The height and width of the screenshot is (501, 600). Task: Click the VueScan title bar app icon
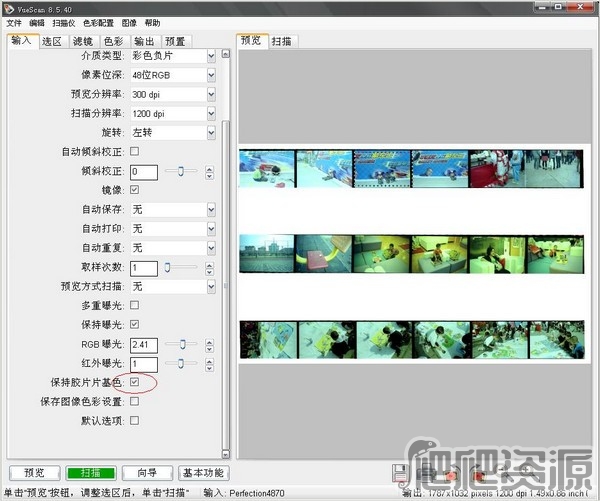coord(8,7)
